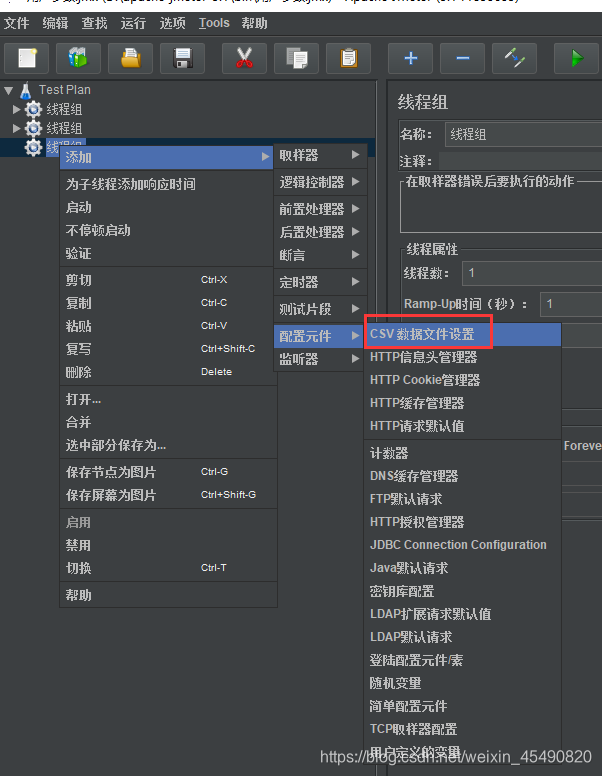Open the 测试片段 submenu
This screenshot has height=776, width=602.
(x=320, y=309)
